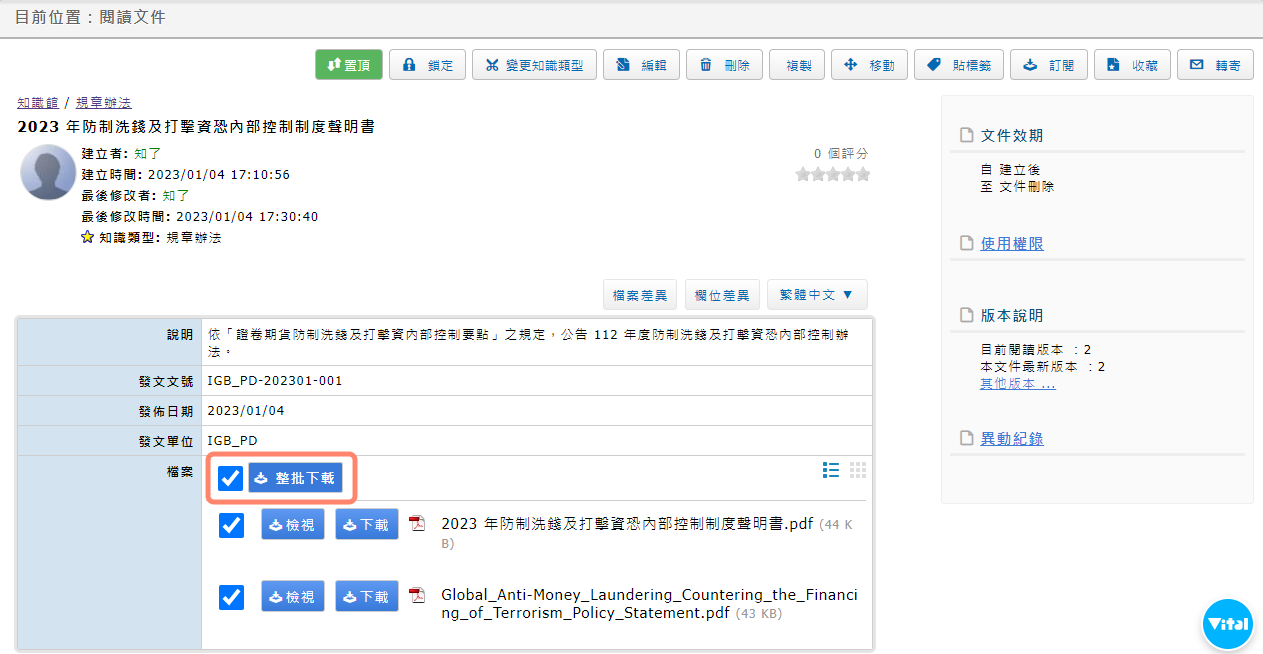Click 檢視 for the Global_Anti-Money_Laundering pdf
Screen dimensions: 1263x654
(292, 597)
